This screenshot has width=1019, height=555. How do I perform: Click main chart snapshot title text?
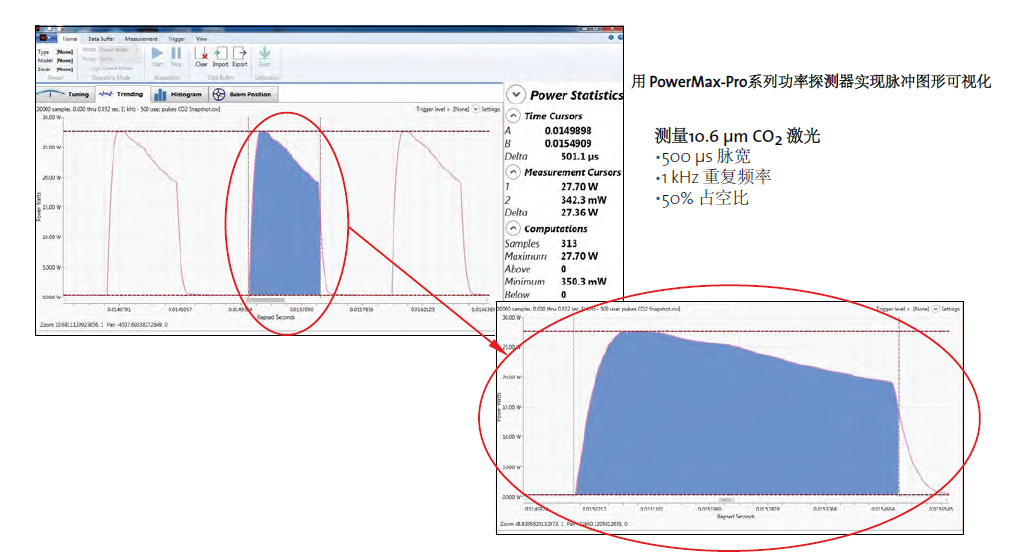(128, 109)
